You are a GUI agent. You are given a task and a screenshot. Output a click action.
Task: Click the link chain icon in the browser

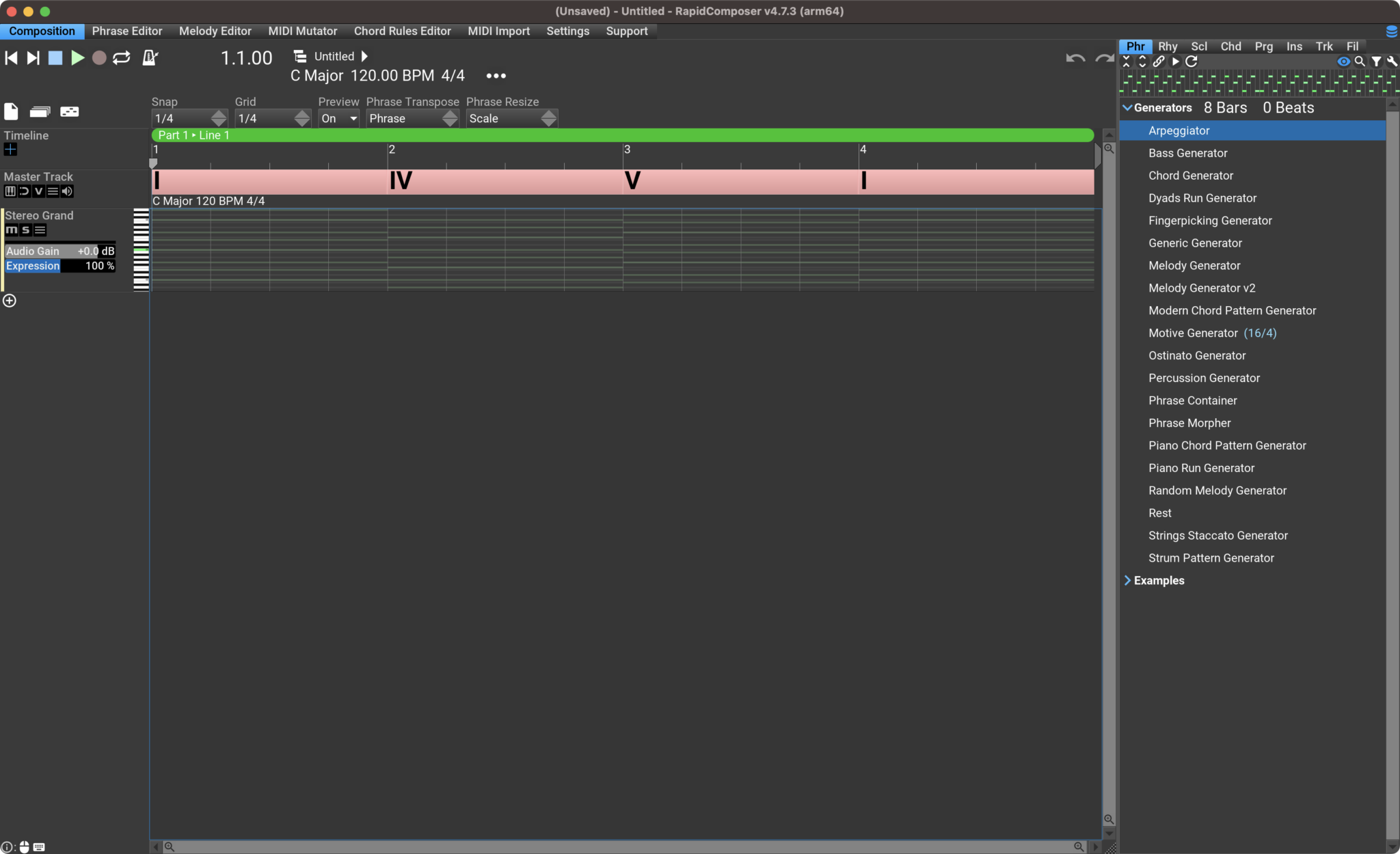click(1159, 61)
